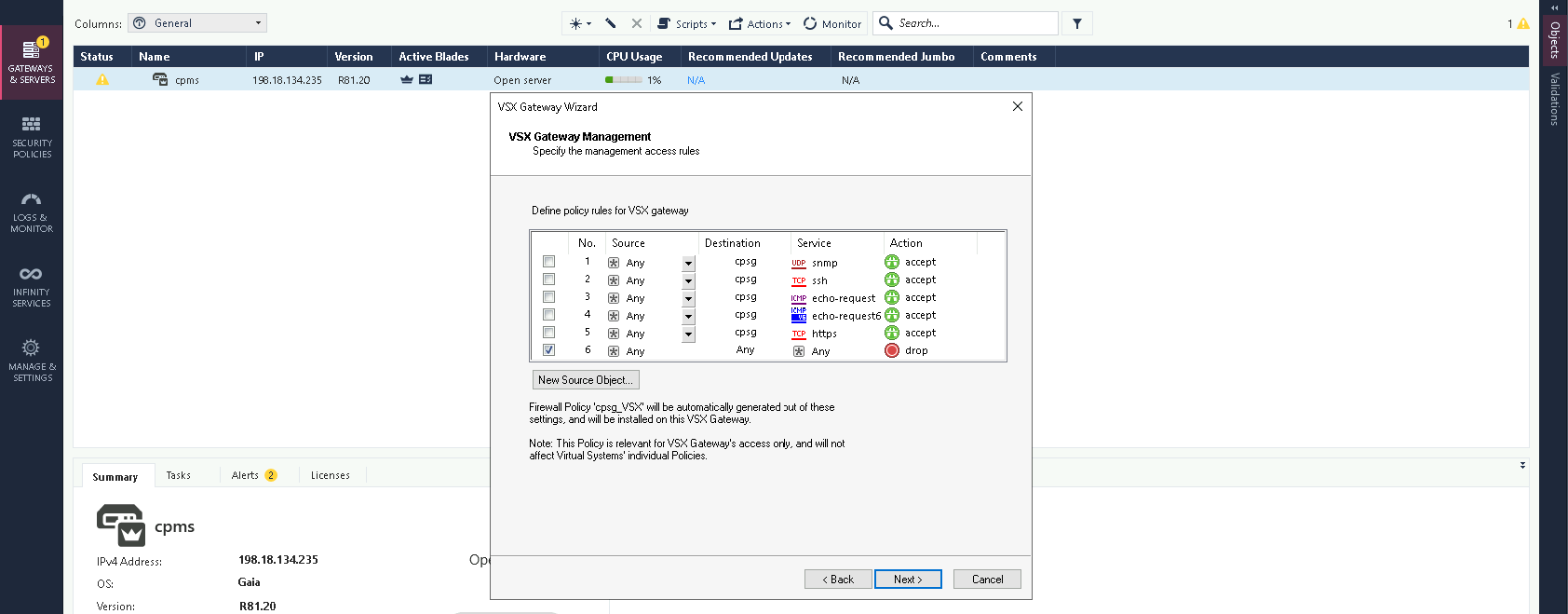1568x614 pixels.
Task: Switch to the Tasks tab
Action: tap(178, 475)
